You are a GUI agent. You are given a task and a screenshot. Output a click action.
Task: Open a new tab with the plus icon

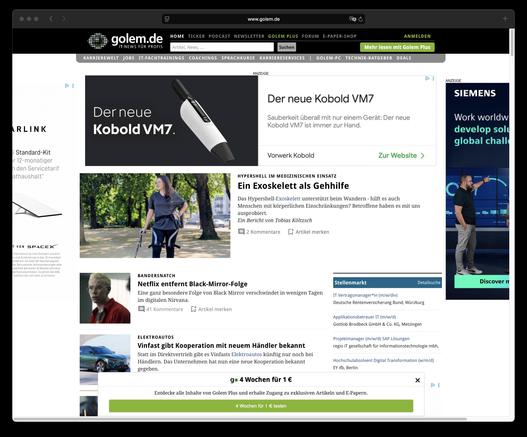(x=505, y=19)
